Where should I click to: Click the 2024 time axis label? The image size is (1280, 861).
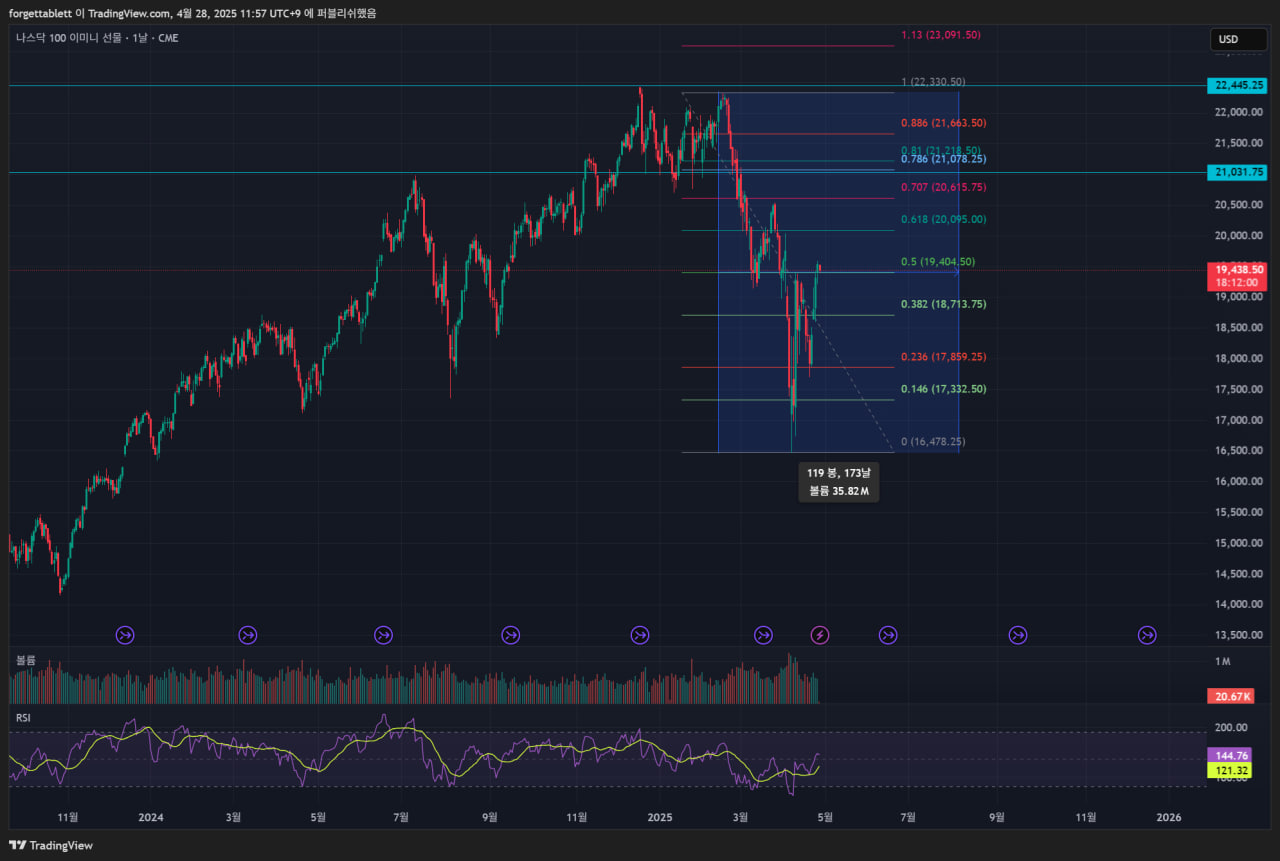pos(150,817)
